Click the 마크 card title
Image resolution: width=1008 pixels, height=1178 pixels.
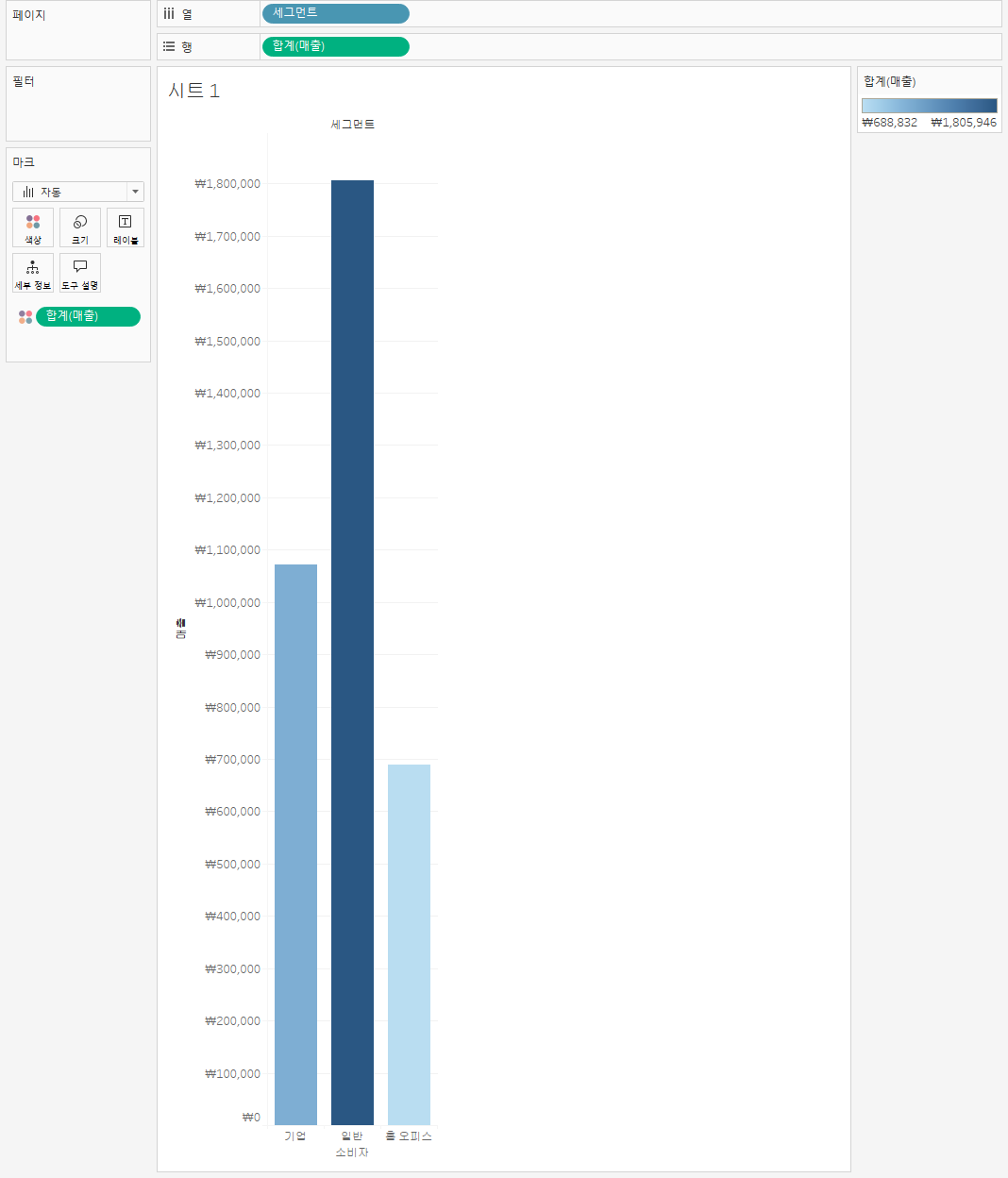[24, 162]
